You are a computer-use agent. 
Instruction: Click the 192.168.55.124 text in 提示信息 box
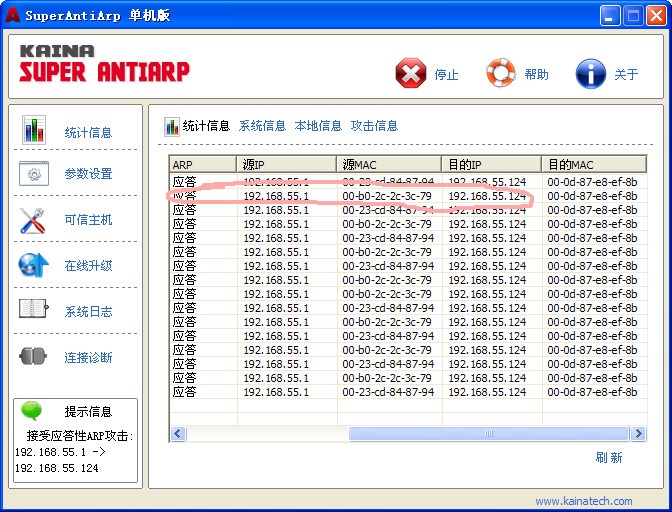[57, 468]
